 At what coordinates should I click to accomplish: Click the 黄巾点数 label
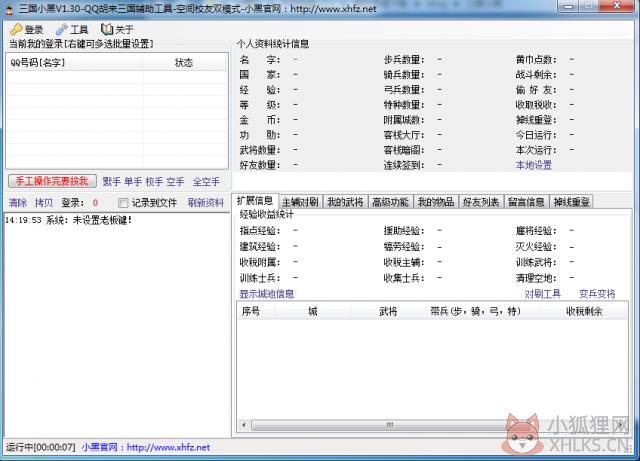click(x=536, y=60)
